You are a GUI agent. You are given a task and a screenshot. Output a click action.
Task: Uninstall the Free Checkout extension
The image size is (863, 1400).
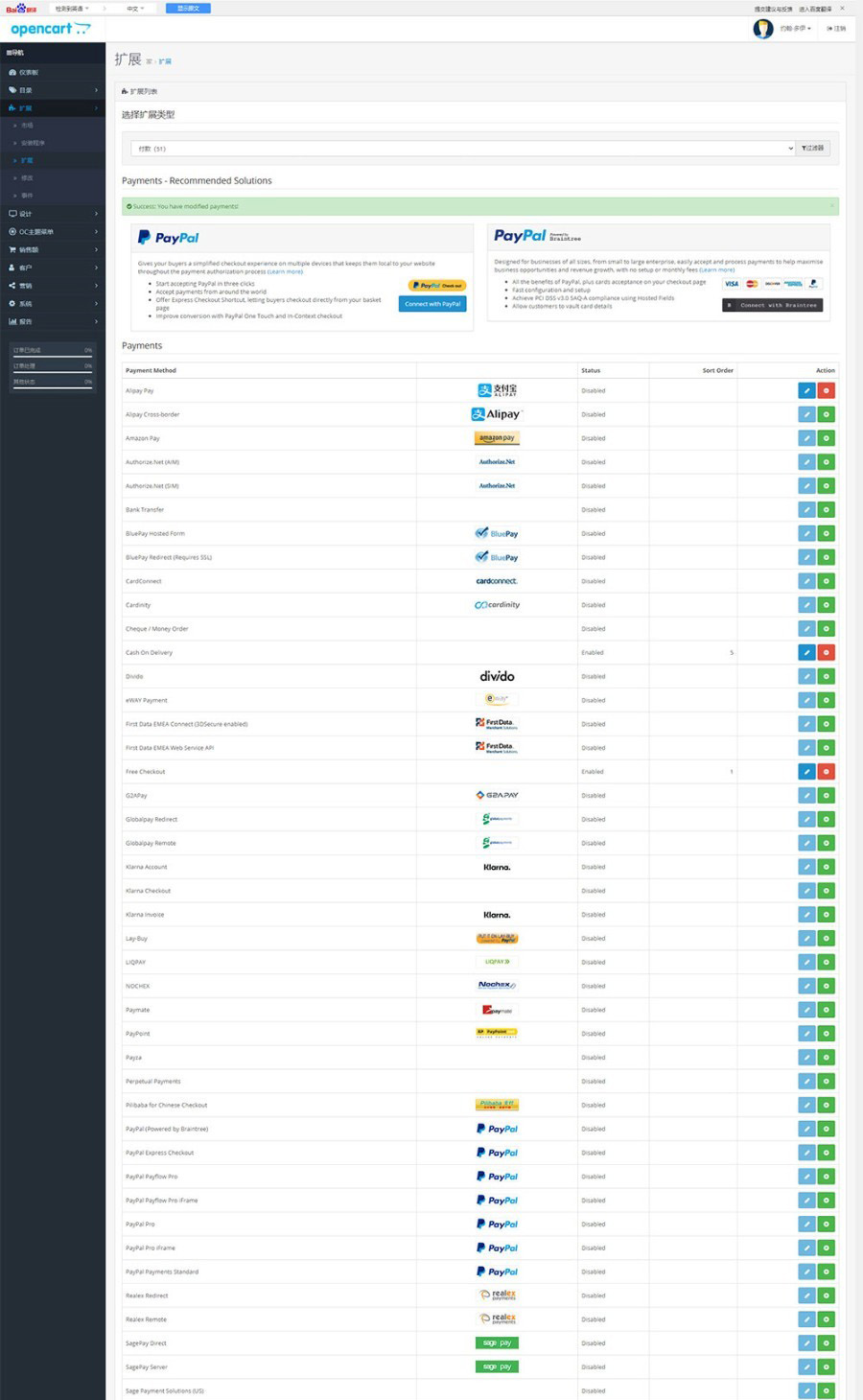(826, 772)
